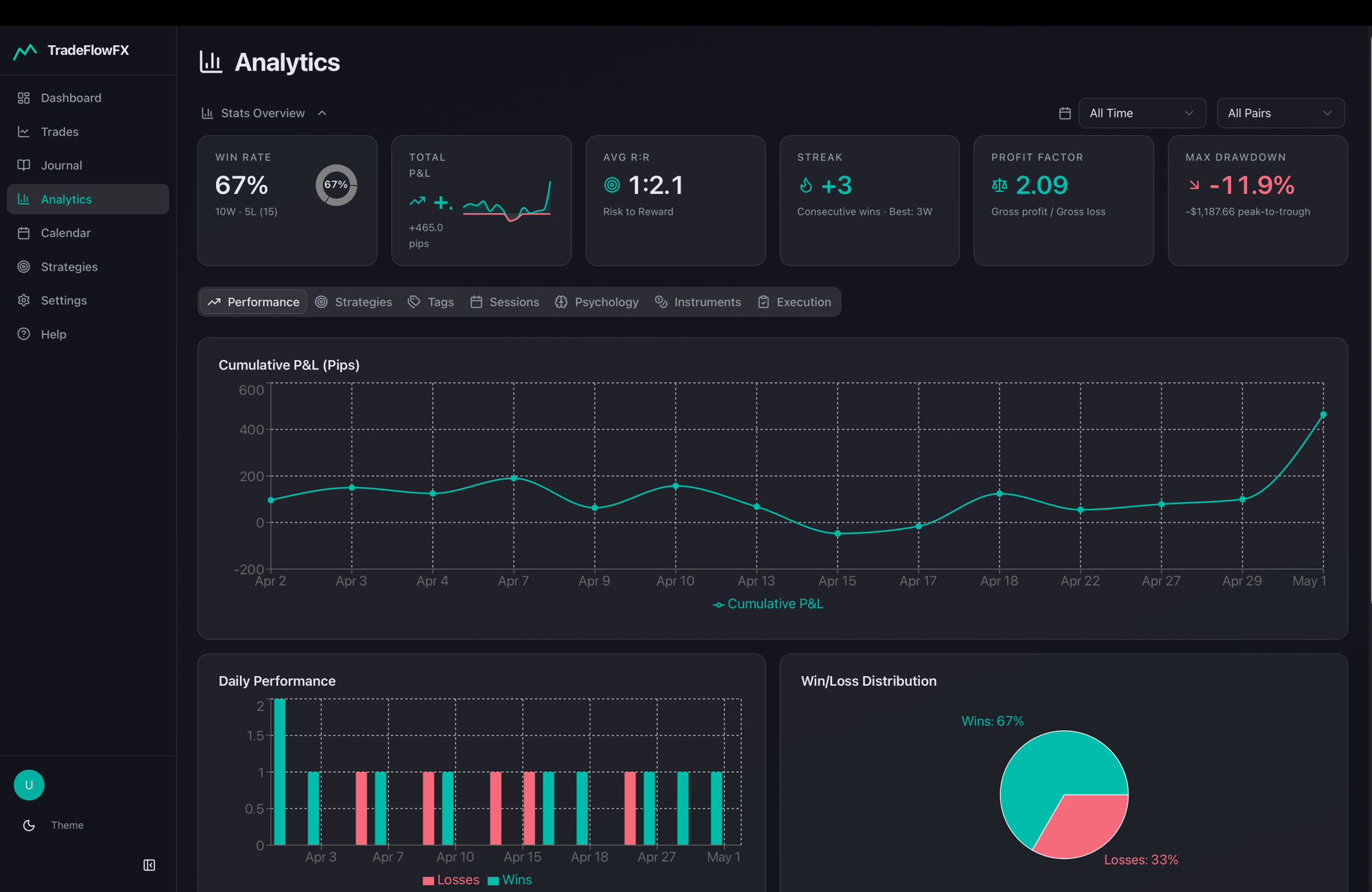Click the Journal book icon in sidebar

(24, 165)
